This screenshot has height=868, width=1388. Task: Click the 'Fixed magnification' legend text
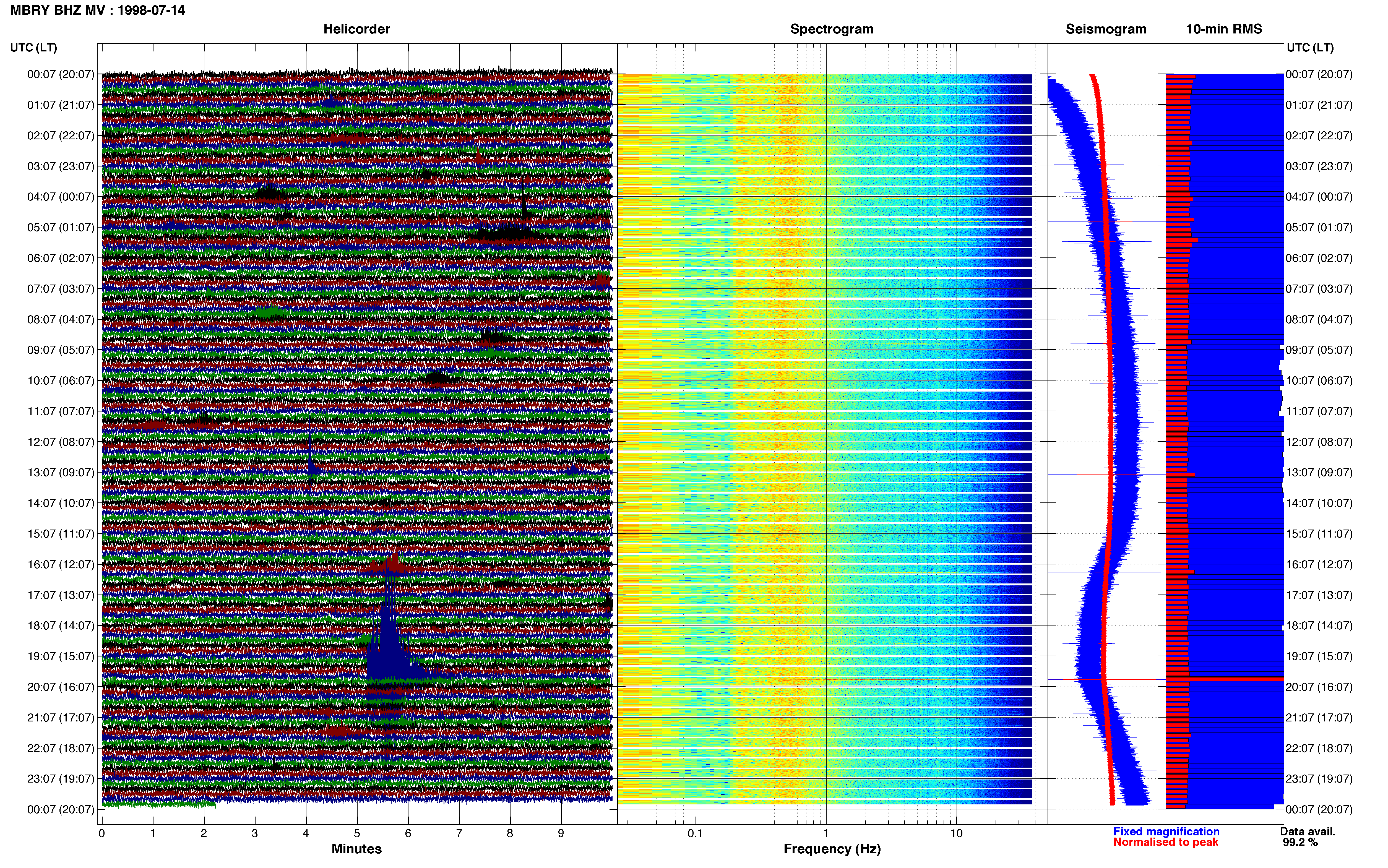click(1166, 832)
